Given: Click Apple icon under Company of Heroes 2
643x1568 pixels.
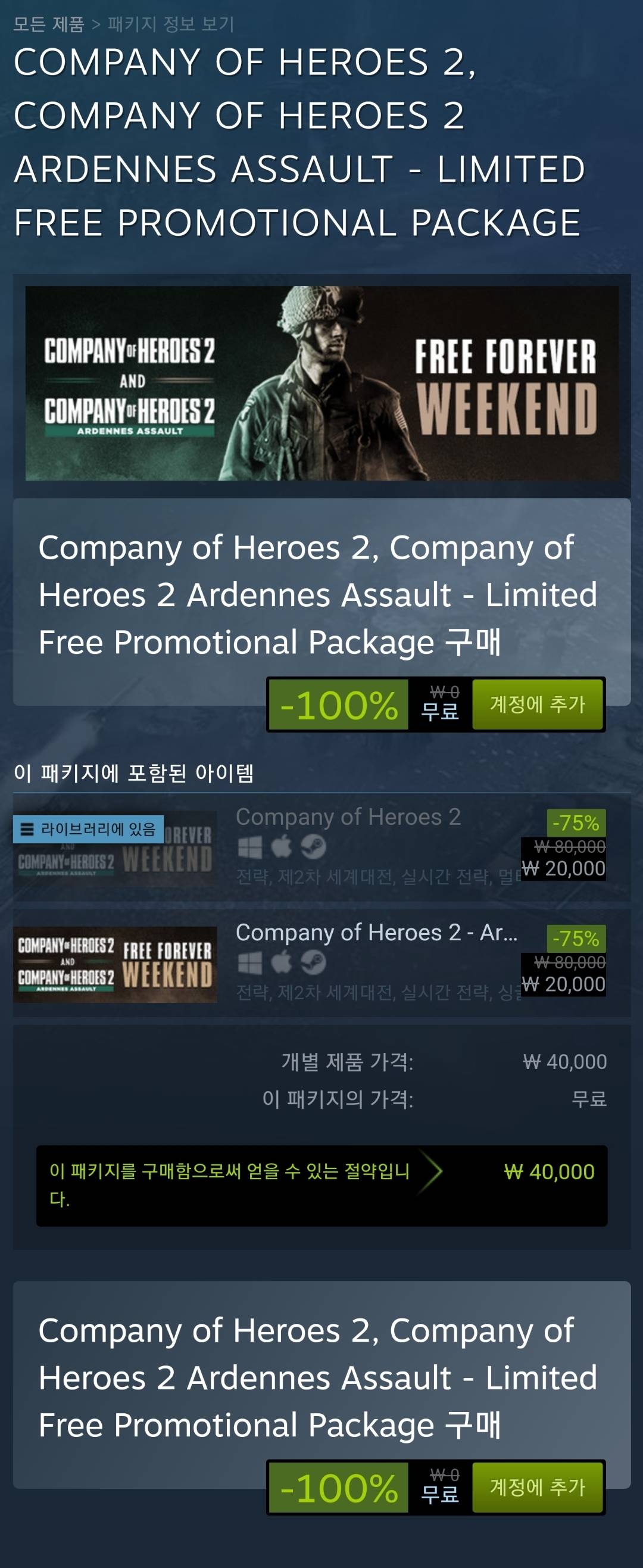Looking at the screenshot, I should 281,846.
